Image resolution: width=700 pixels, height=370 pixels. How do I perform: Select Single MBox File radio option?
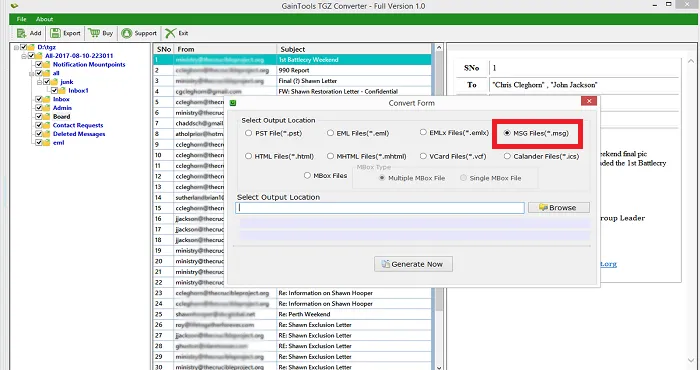[x=463, y=178]
